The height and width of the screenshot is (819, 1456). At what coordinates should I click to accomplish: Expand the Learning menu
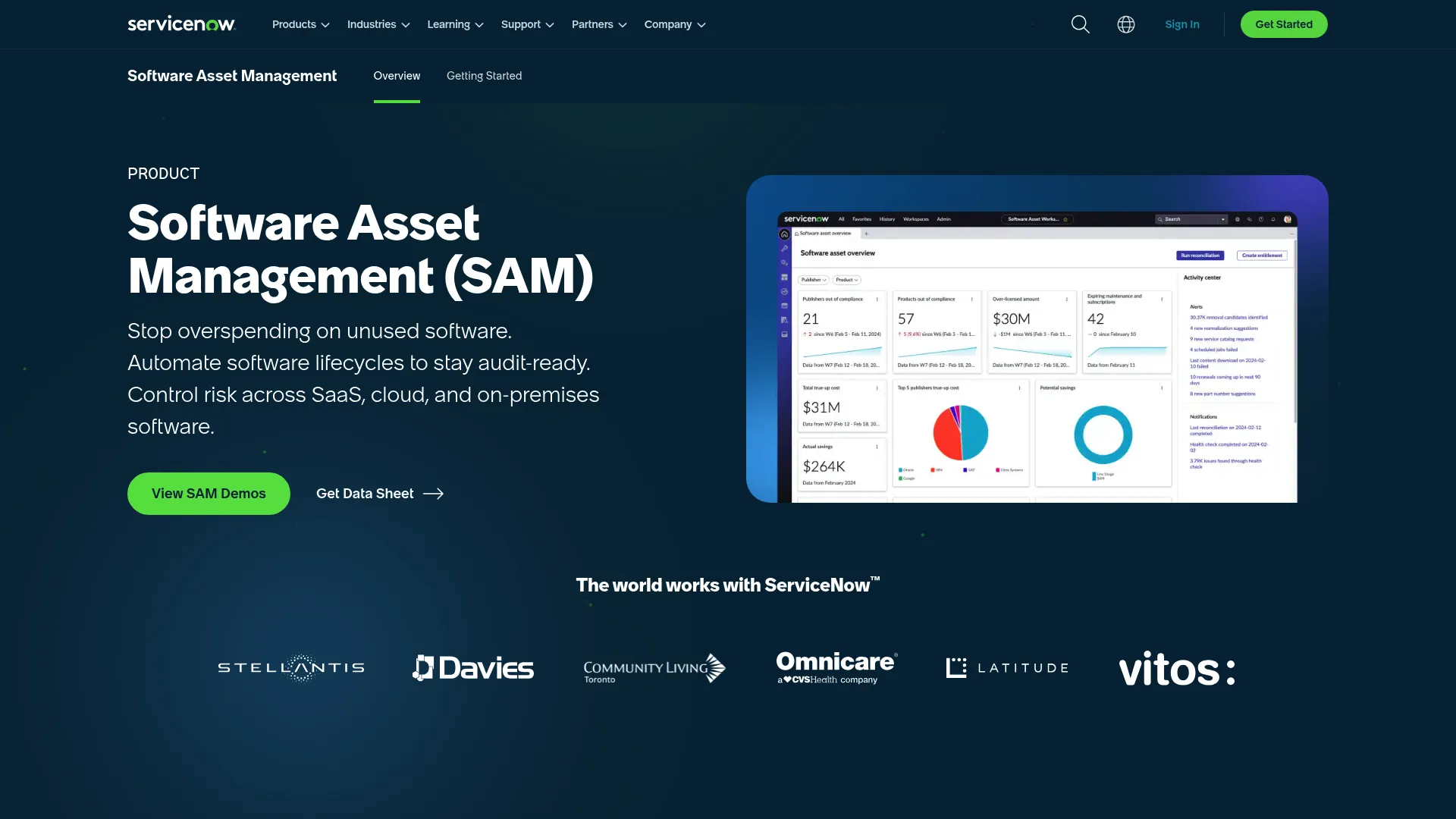tap(455, 24)
